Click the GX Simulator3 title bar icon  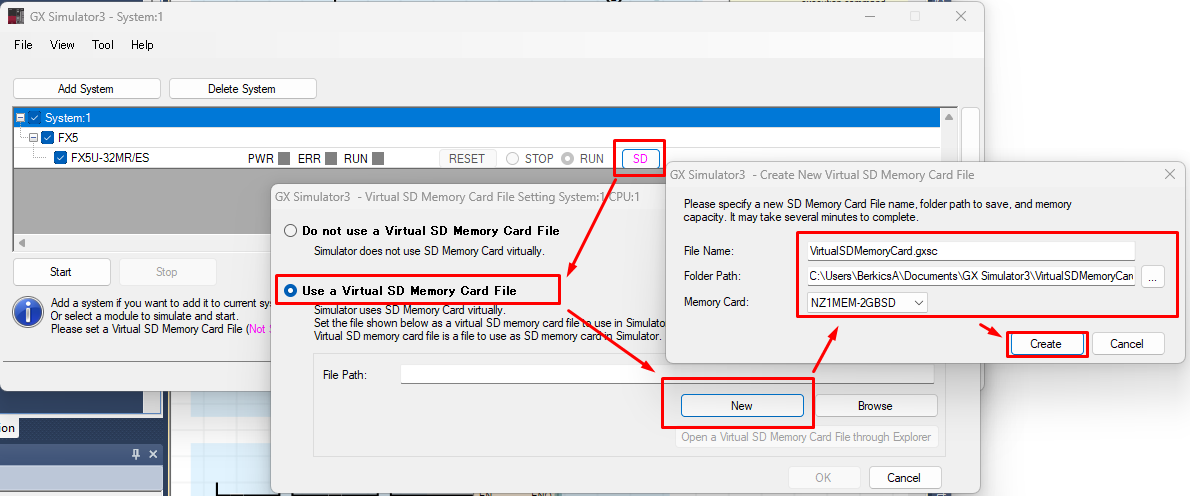click(x=16, y=16)
